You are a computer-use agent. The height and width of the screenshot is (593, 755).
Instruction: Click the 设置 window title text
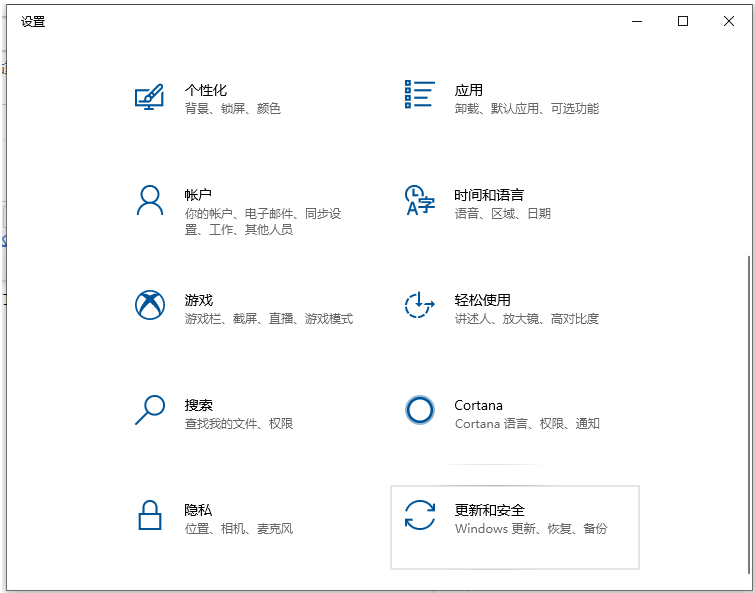[x=33, y=22]
